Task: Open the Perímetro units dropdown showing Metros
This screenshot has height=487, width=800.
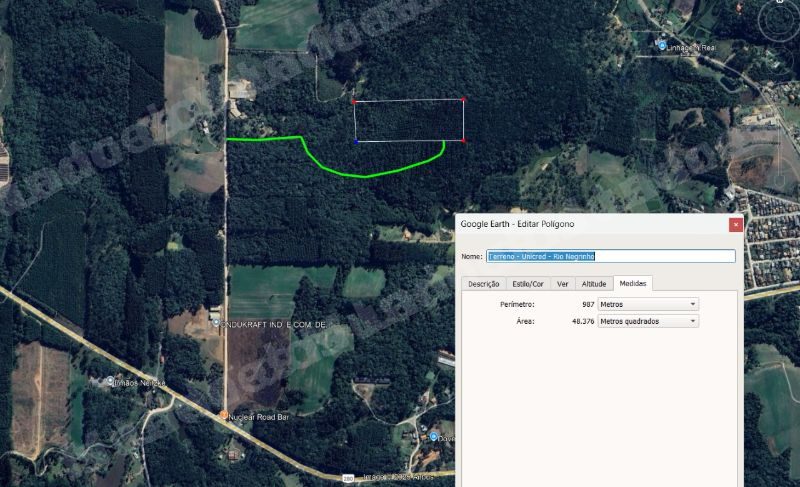Action: point(648,304)
